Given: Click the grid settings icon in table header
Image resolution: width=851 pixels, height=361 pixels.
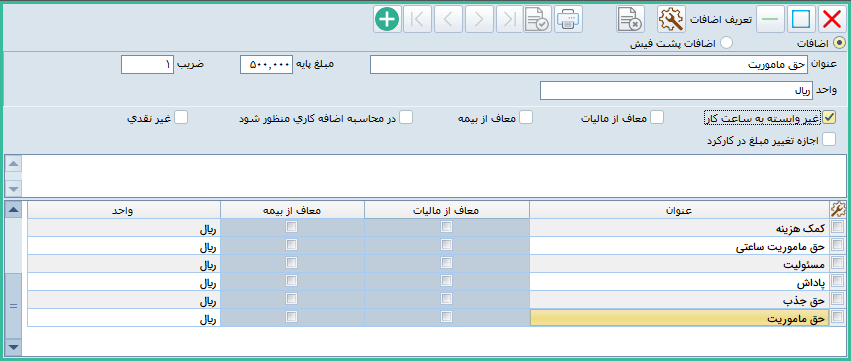Looking at the screenshot, I should click(x=838, y=209).
